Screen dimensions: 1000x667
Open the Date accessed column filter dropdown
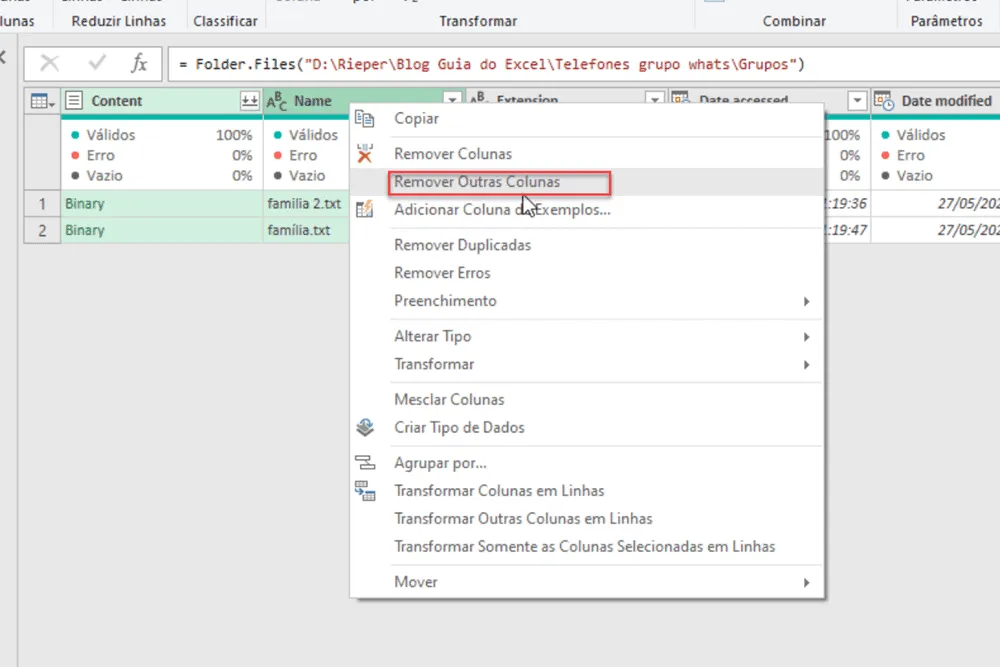857,101
